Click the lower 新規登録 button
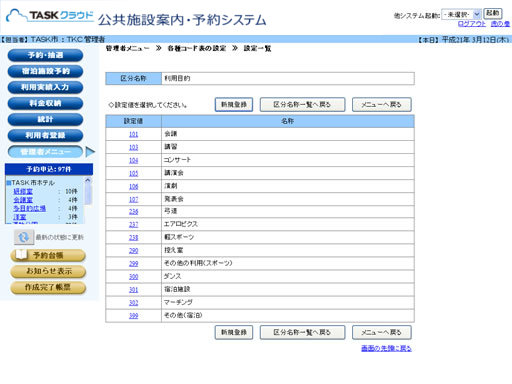512x384 pixels. [x=234, y=332]
